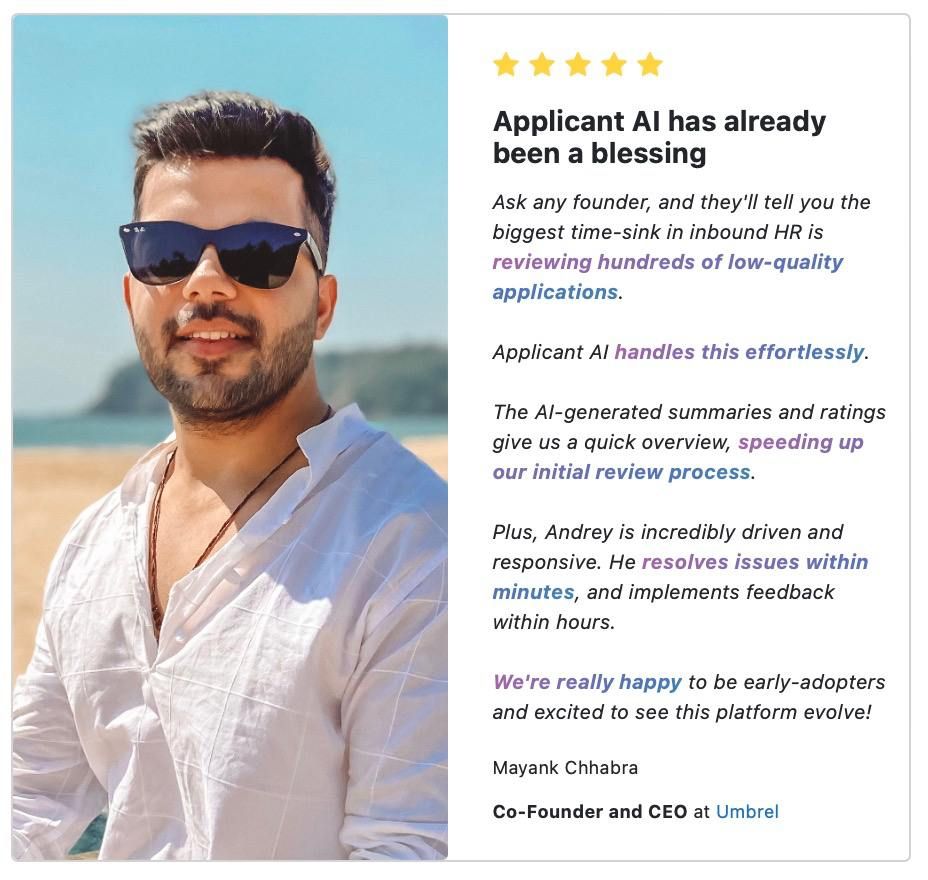Click highlighted word 'applications'
This screenshot has width=928, height=880.
pyautogui.click(x=555, y=292)
